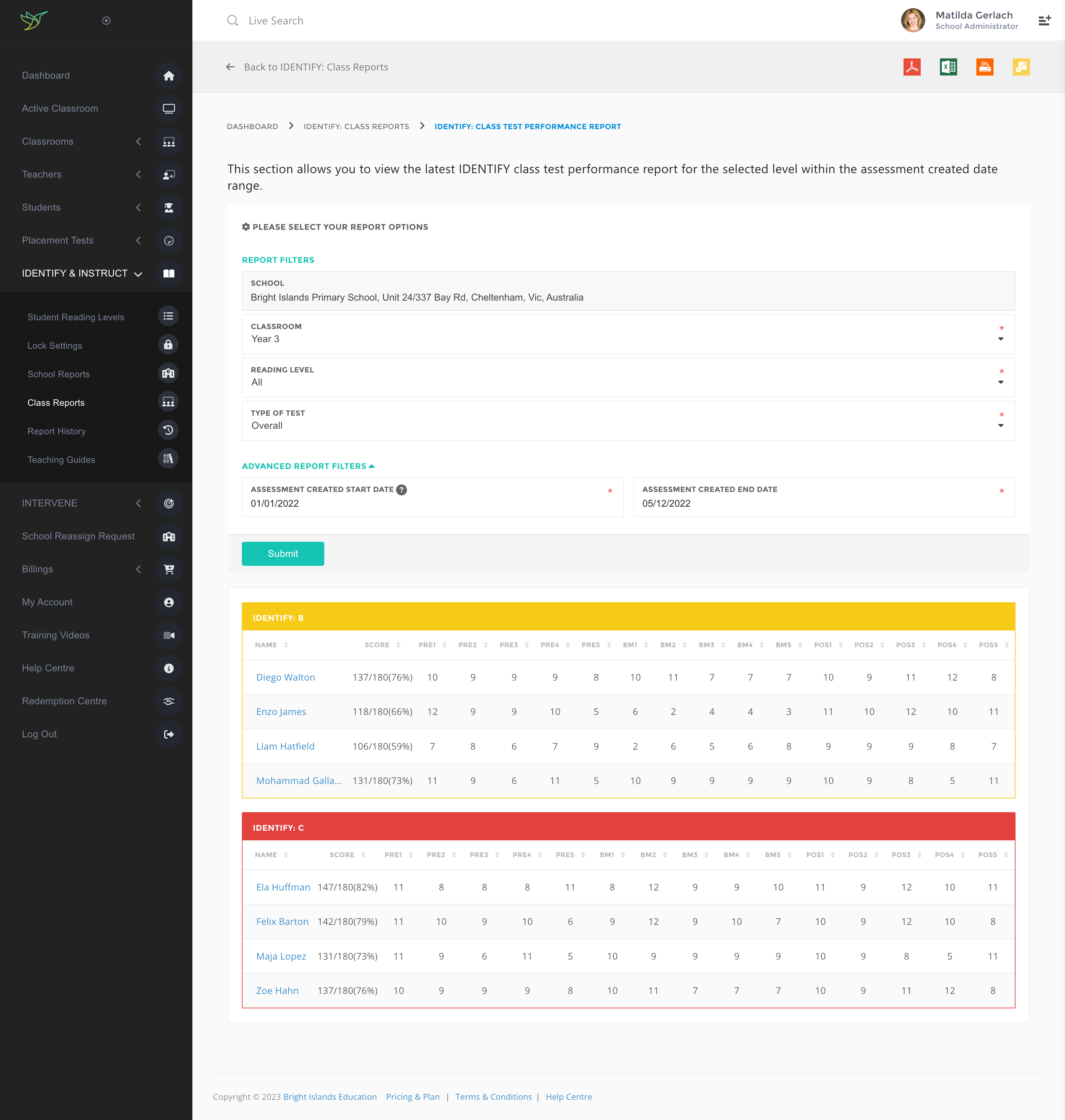The image size is (1065, 1120).
Task: Open Report History clock icon
Action: pyautogui.click(x=168, y=430)
